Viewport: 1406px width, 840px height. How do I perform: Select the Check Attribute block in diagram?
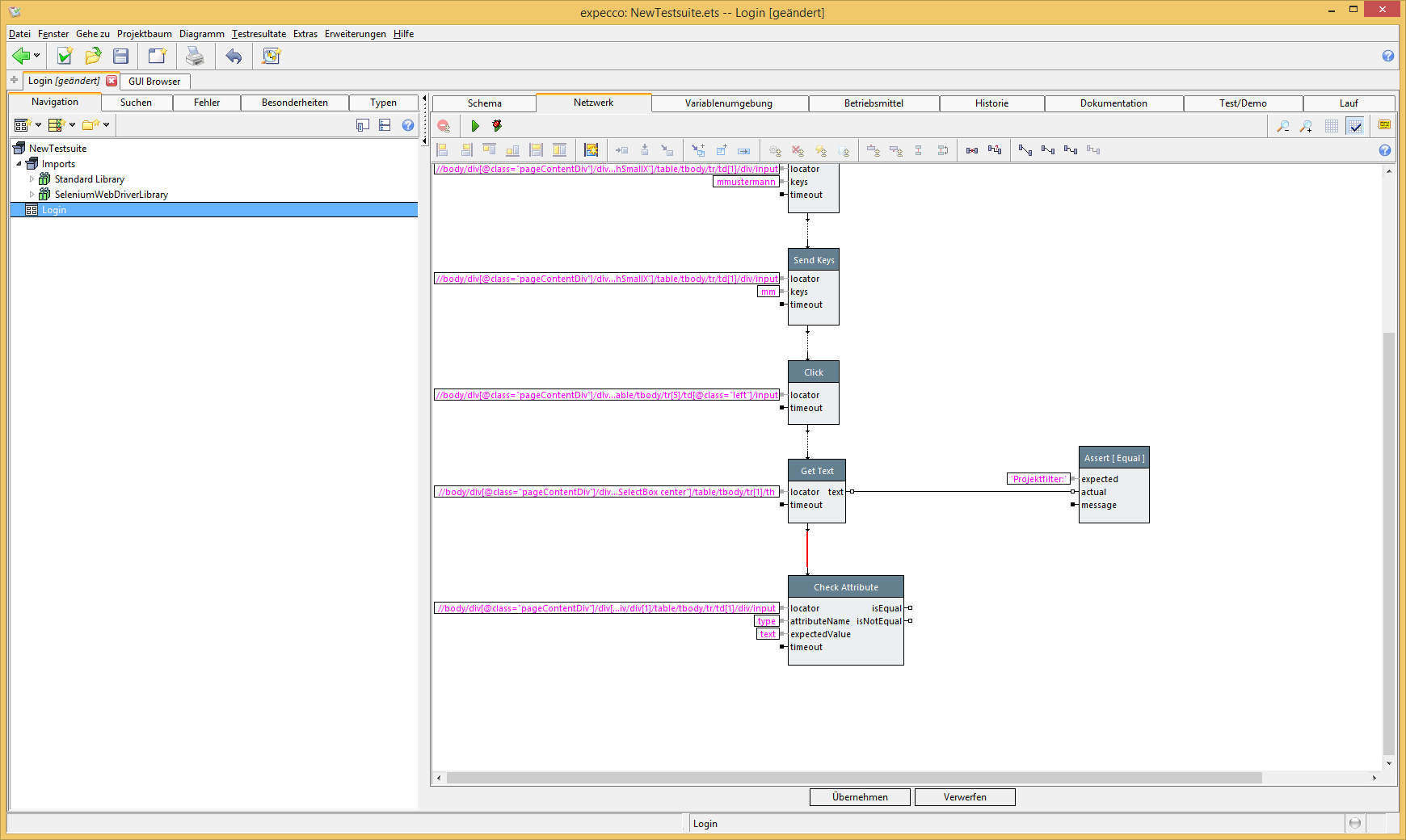pyautogui.click(x=845, y=587)
